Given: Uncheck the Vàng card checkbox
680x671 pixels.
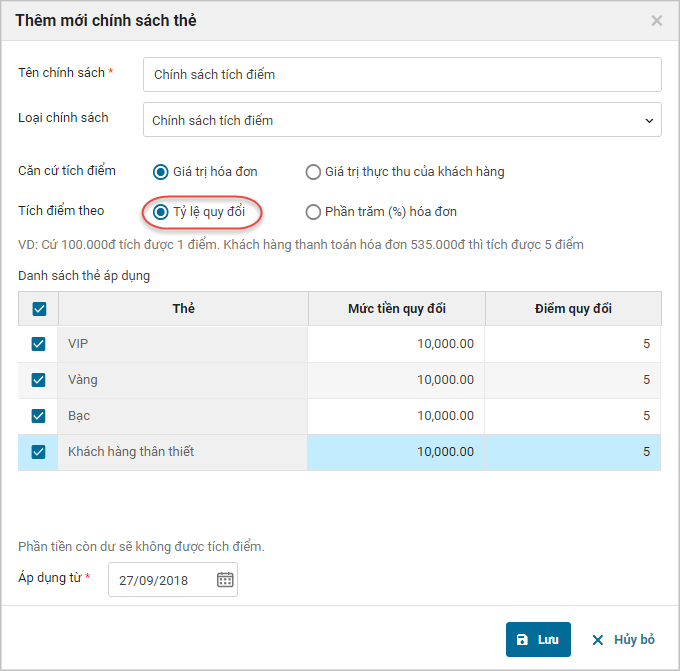Looking at the screenshot, I should click(39, 380).
